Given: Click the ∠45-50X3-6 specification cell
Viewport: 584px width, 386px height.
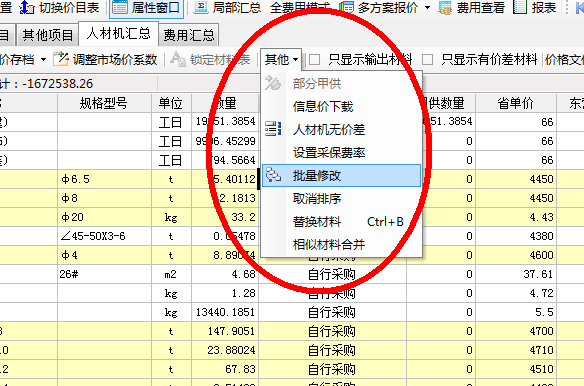Looking at the screenshot, I should pyautogui.click(x=104, y=236).
